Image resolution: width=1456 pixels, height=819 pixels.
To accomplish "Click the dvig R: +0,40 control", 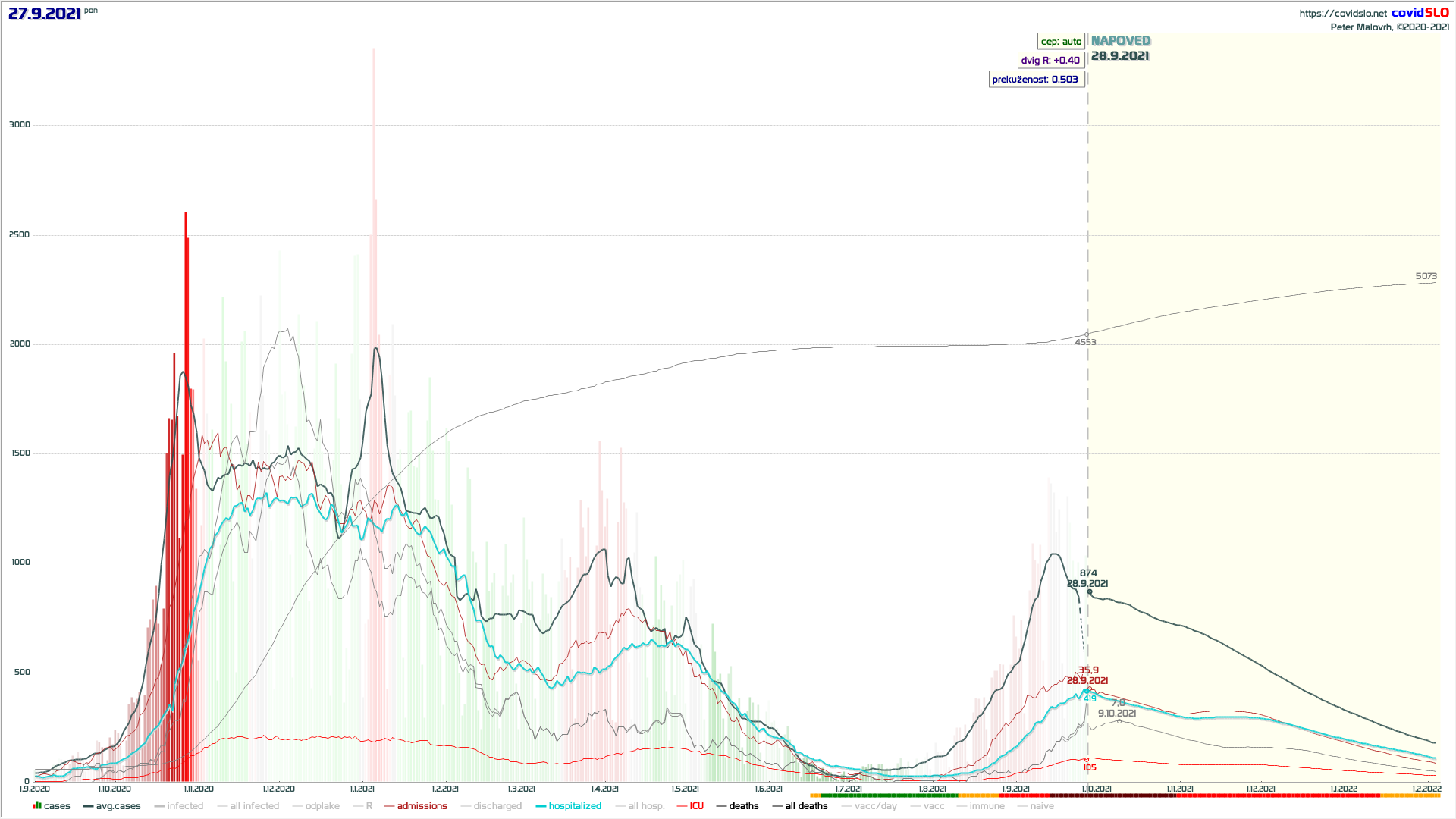I will [x=1050, y=61].
